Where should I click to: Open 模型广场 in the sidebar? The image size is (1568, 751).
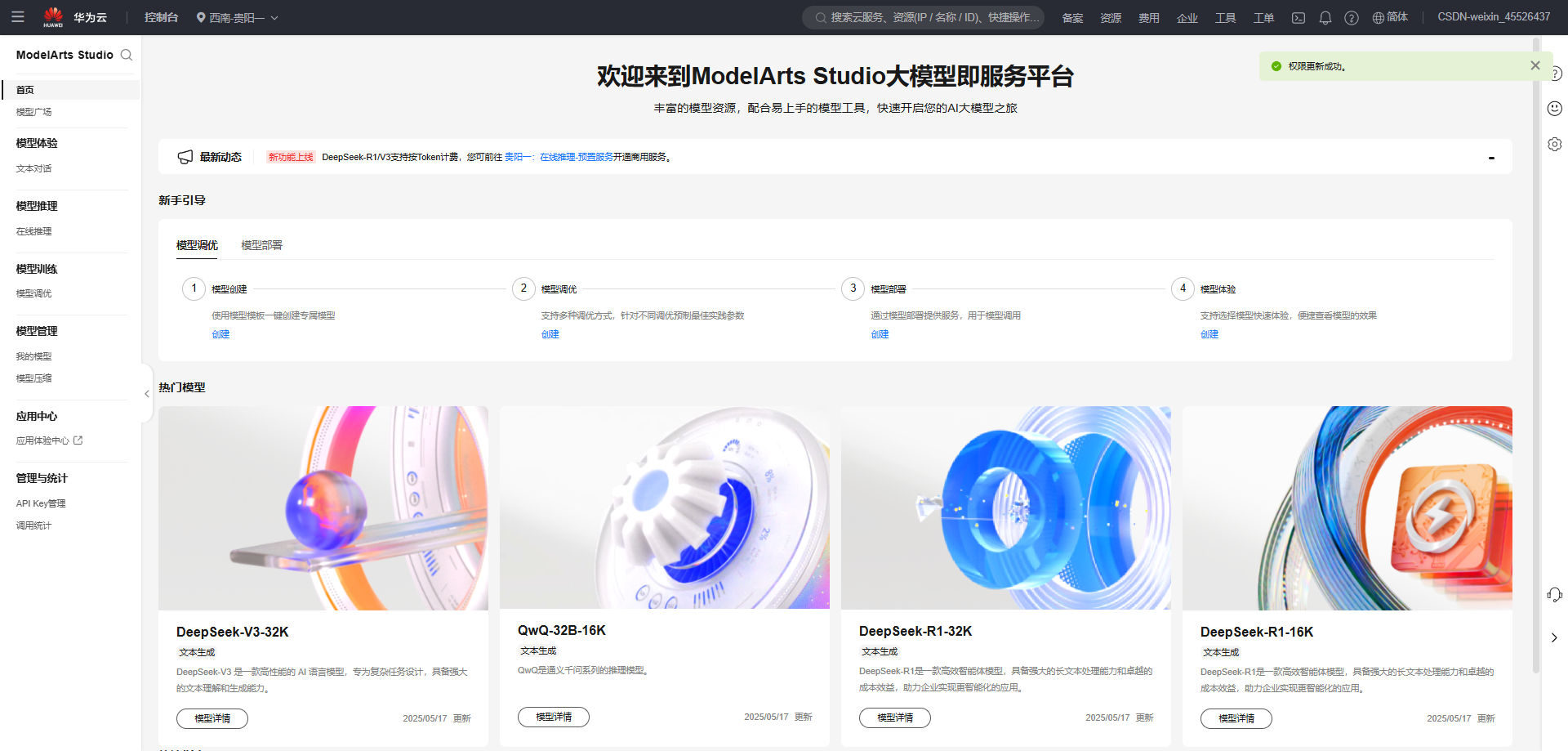pos(34,112)
